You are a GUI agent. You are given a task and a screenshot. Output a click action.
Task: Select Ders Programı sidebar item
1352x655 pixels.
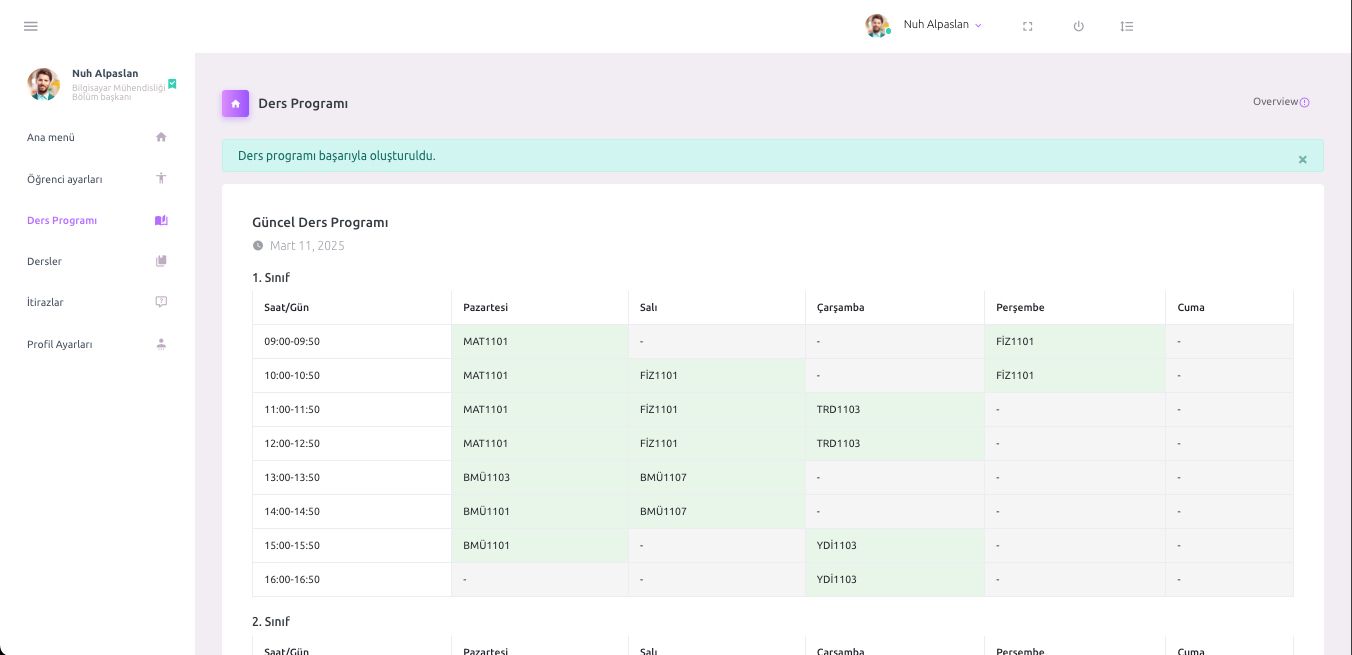point(62,220)
